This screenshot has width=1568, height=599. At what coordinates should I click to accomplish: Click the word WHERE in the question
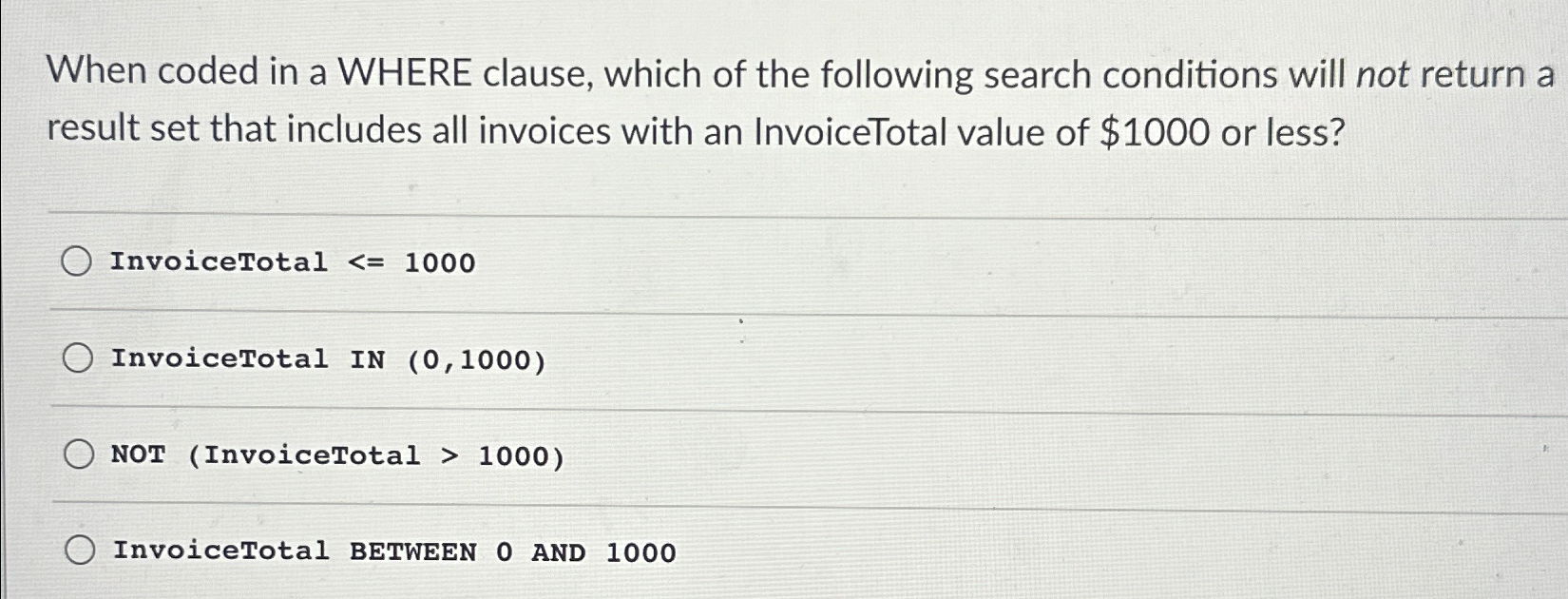409,71
